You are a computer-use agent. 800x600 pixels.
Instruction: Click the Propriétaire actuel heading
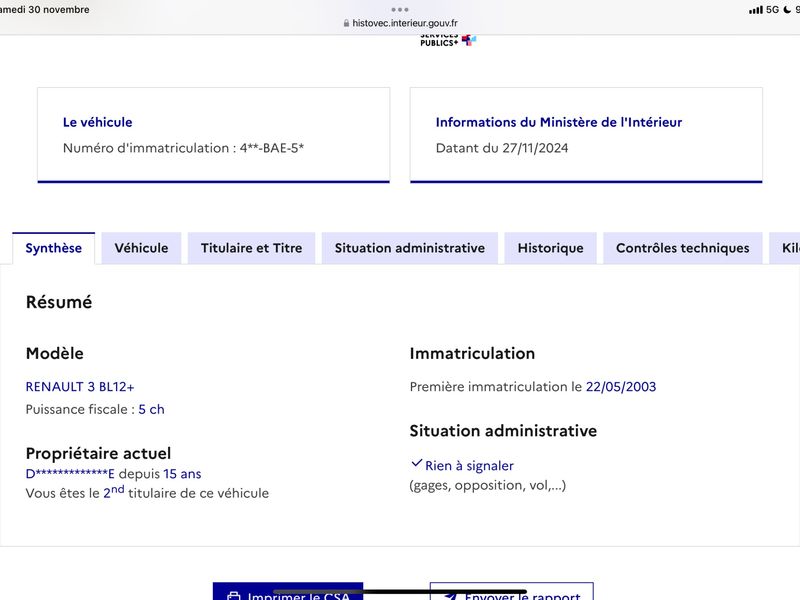coord(98,453)
